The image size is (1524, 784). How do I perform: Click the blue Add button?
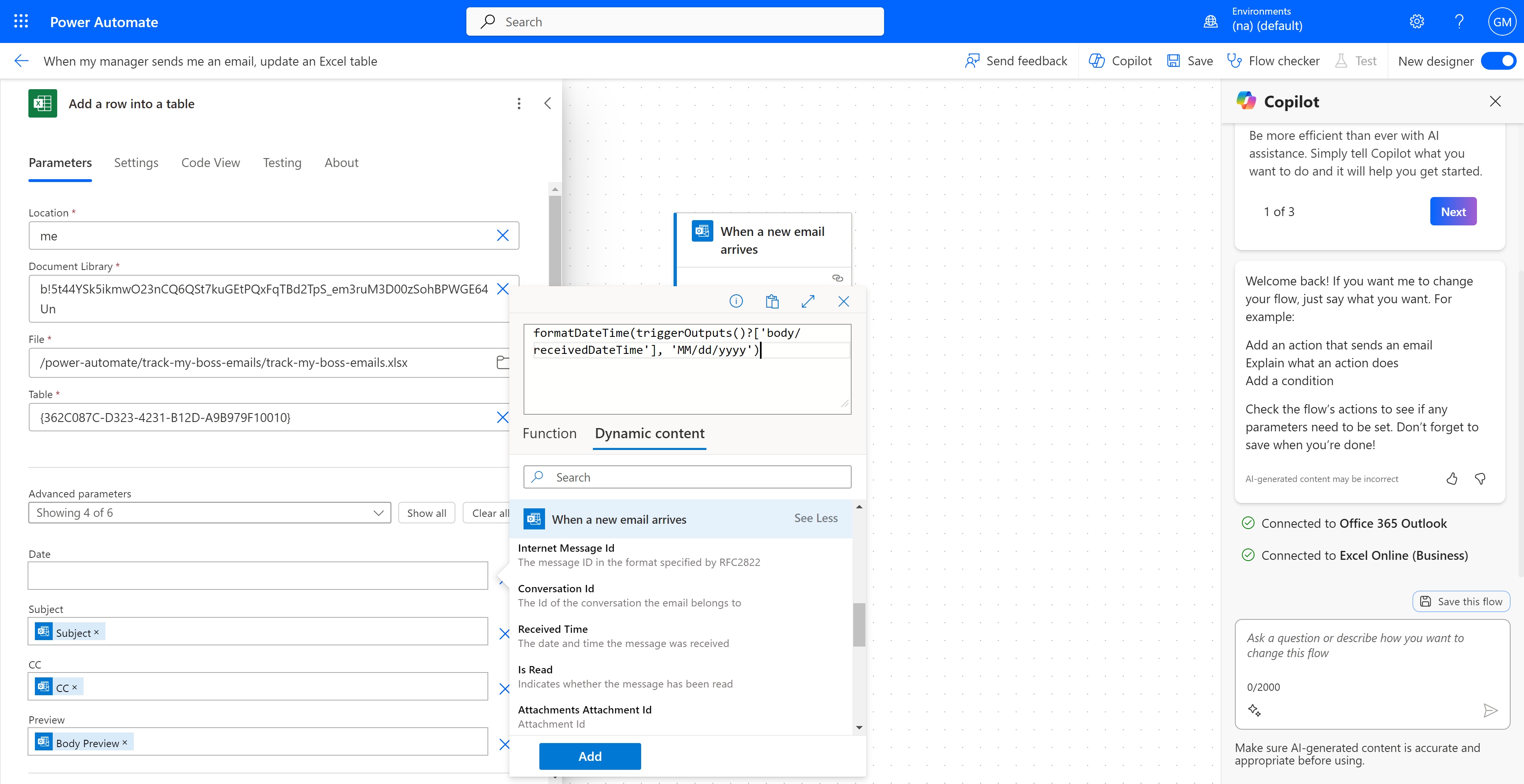tap(589, 756)
